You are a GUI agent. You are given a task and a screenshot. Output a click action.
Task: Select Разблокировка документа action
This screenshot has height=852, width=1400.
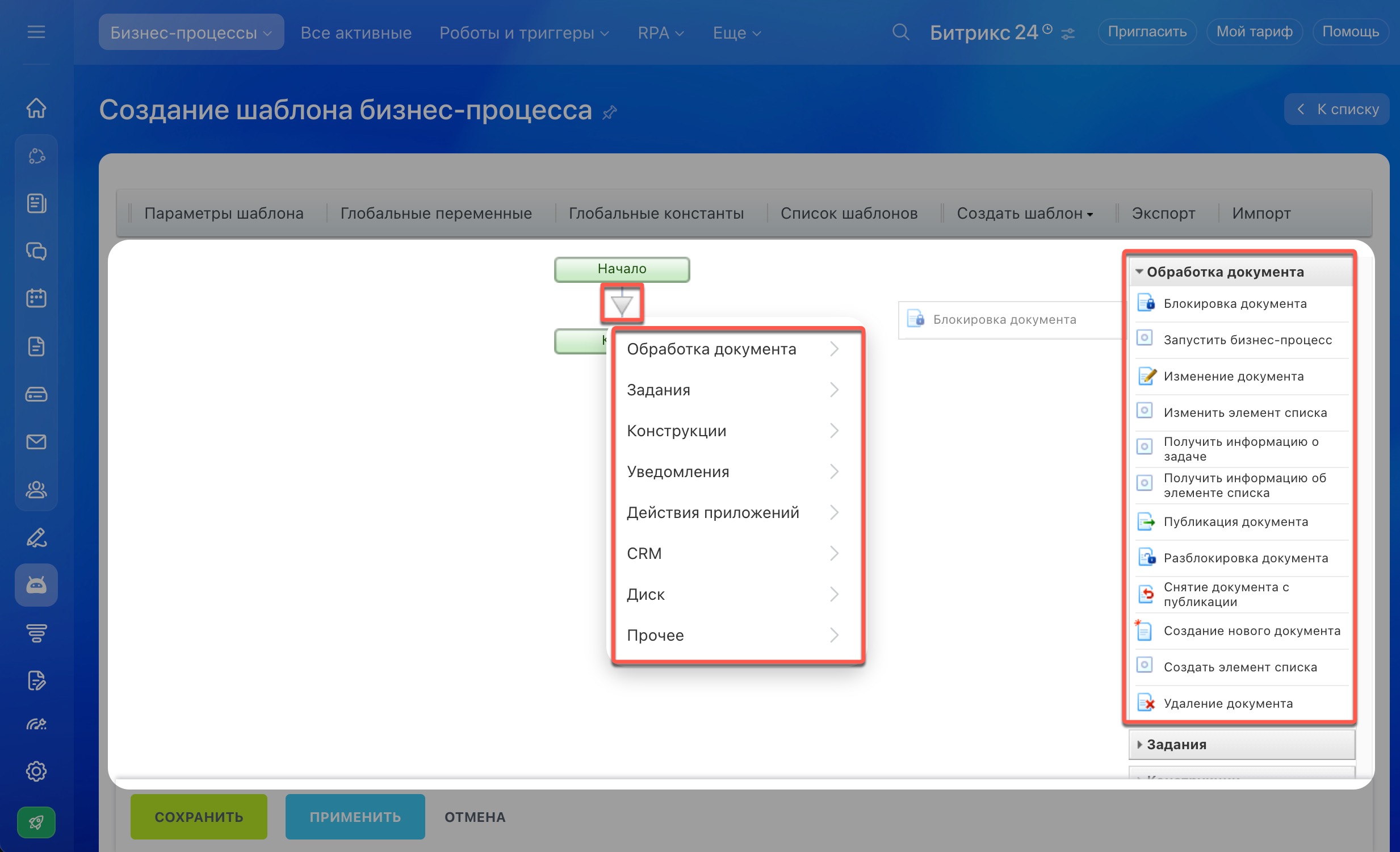pos(1242,558)
